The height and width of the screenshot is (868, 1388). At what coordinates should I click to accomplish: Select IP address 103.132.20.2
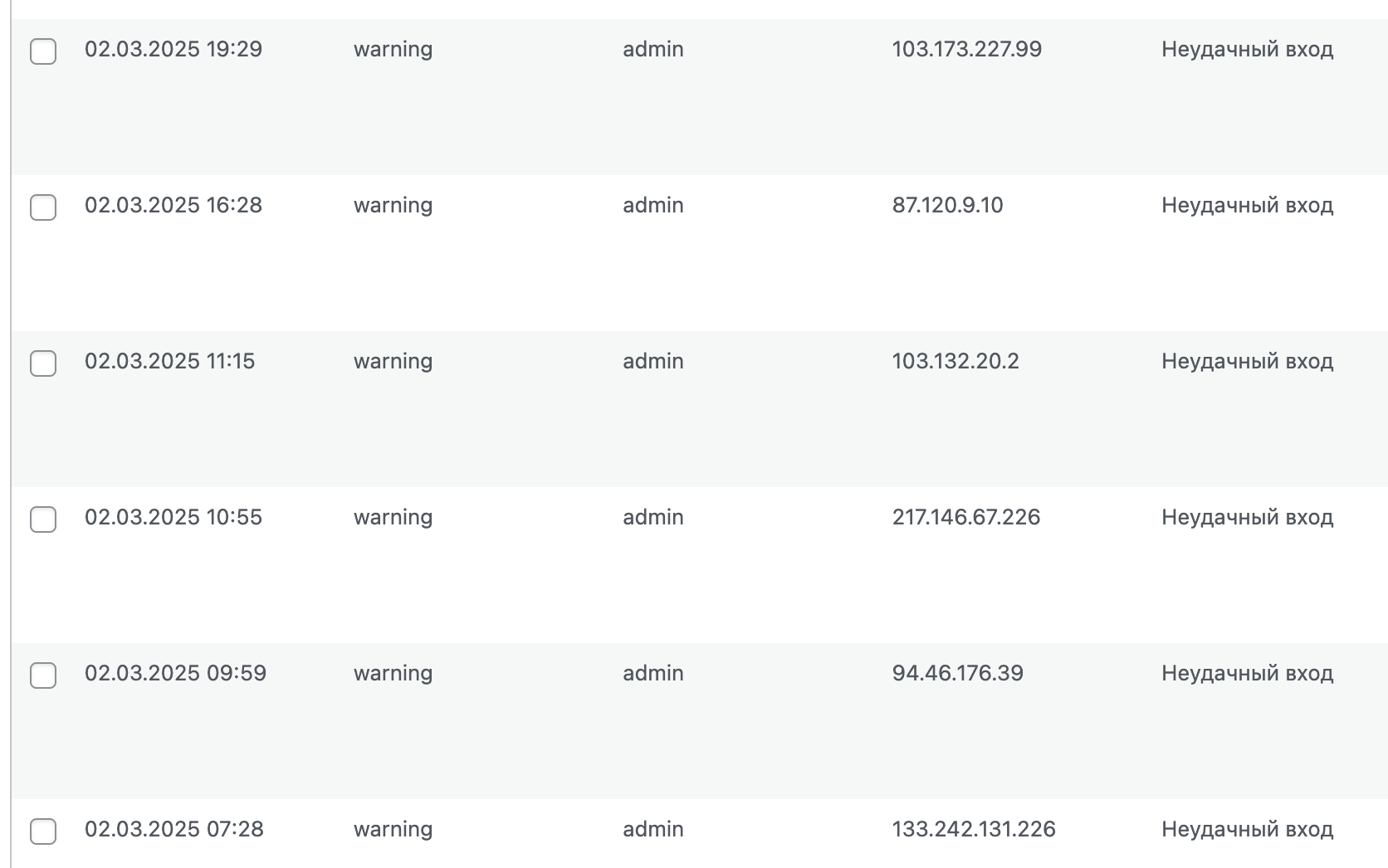point(955,362)
